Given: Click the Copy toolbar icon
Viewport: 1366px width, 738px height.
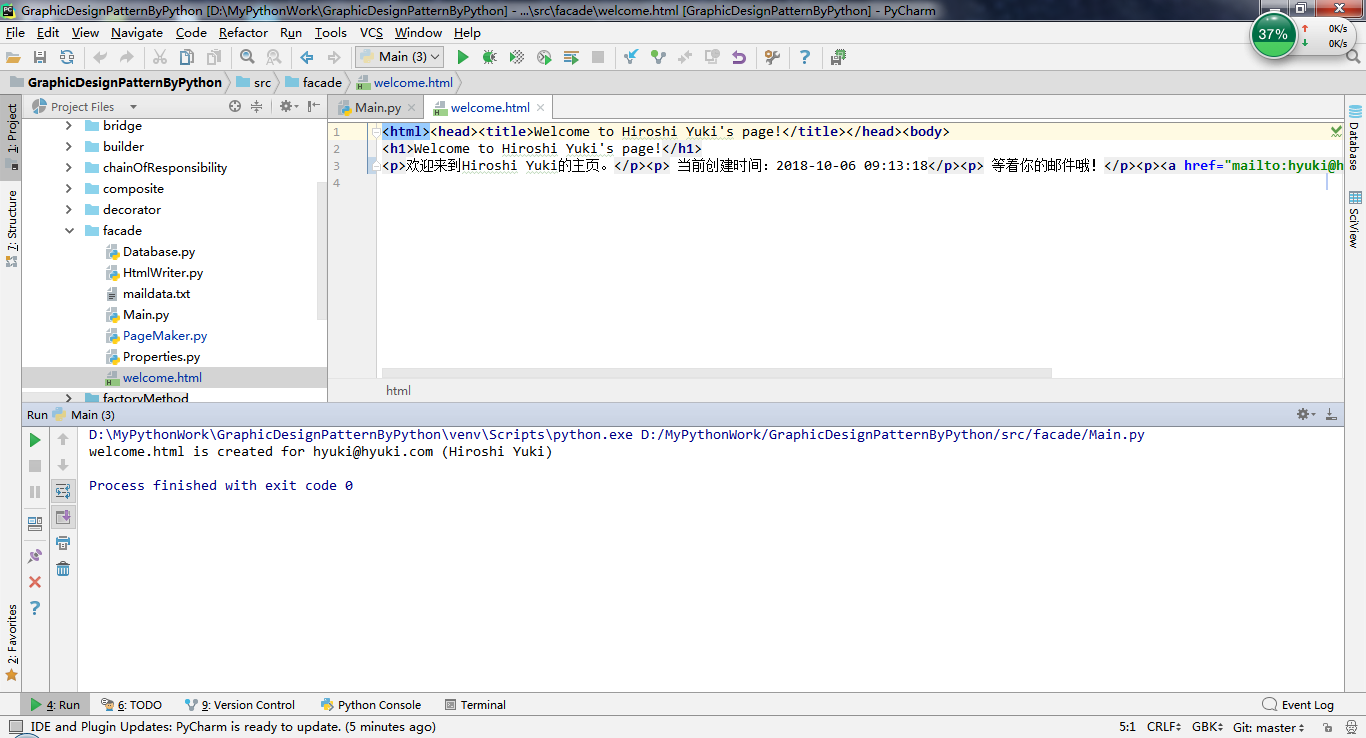Looking at the screenshot, I should coord(186,57).
